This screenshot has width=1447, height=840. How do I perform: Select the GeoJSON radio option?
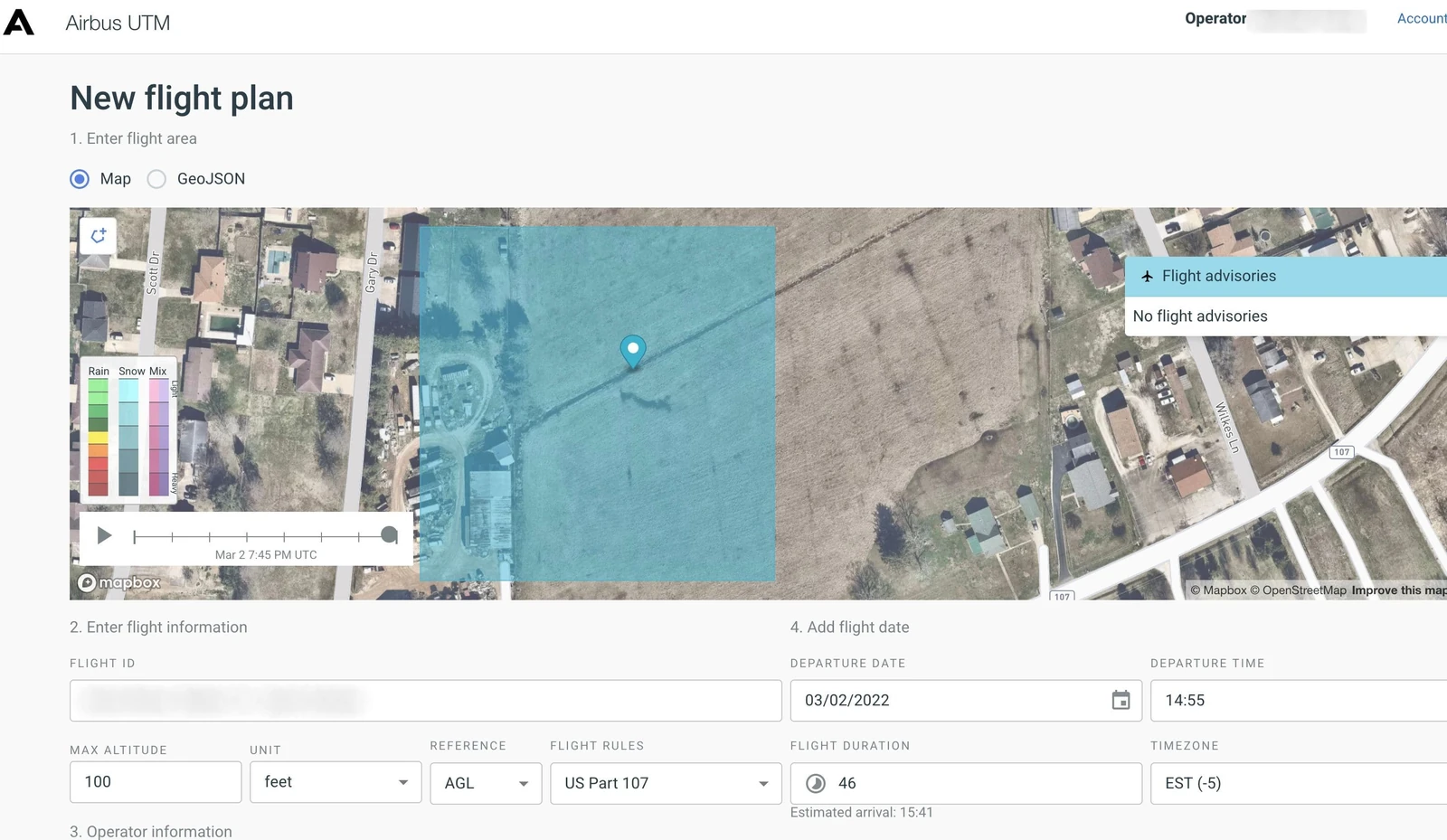click(156, 179)
